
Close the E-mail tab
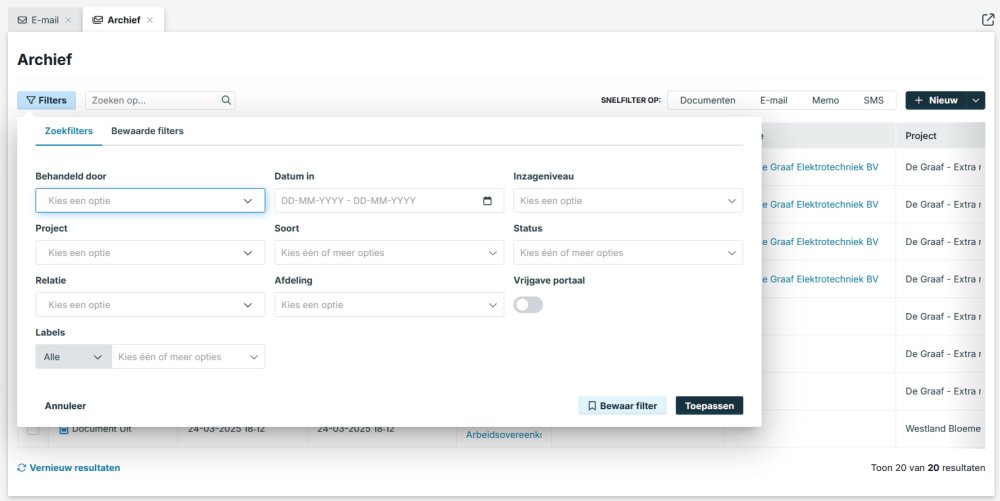[68, 20]
